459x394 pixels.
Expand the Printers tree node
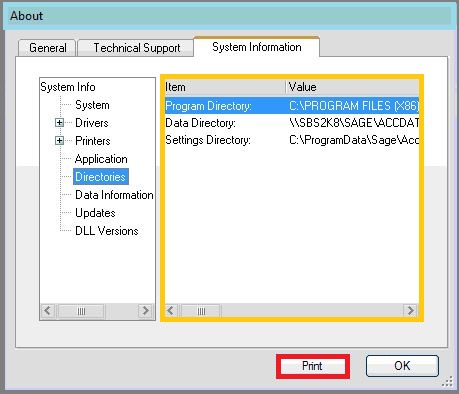(x=59, y=141)
